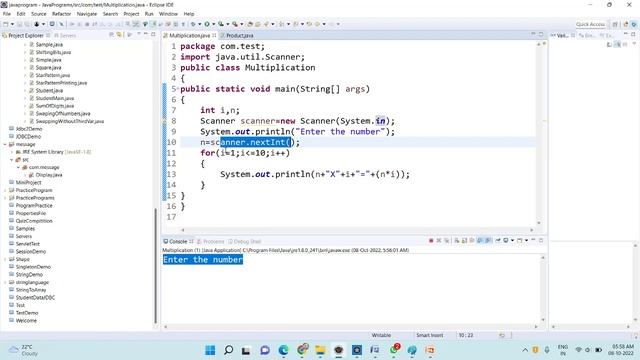The image size is (640, 360).
Task: Open the Source menu
Action: (x=39, y=14)
